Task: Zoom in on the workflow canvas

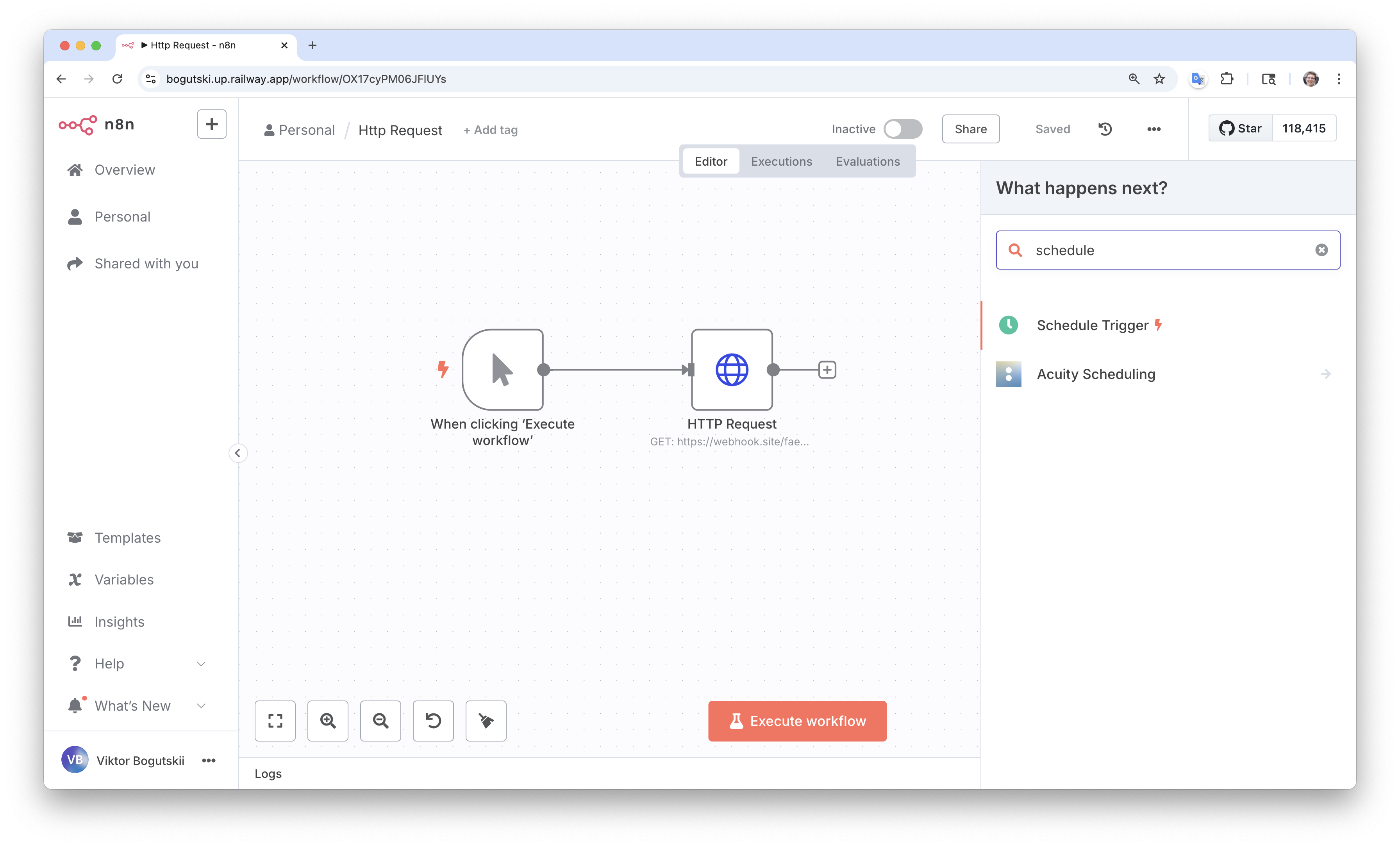Action: (x=328, y=721)
